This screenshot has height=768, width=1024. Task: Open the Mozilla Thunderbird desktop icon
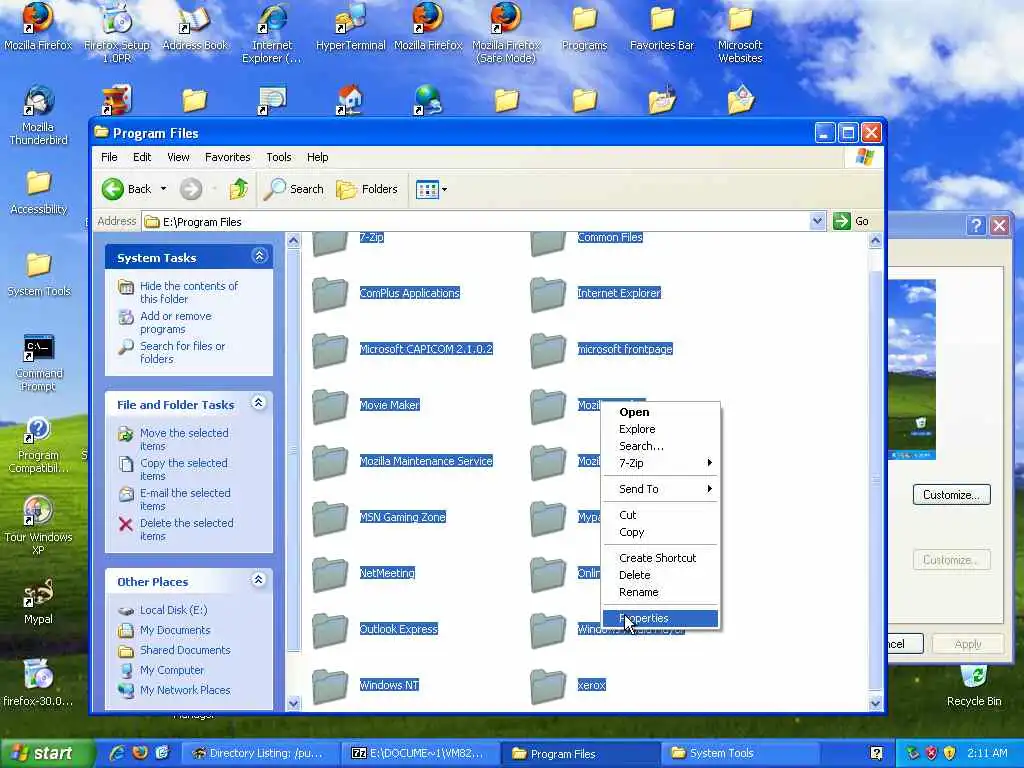point(38,116)
